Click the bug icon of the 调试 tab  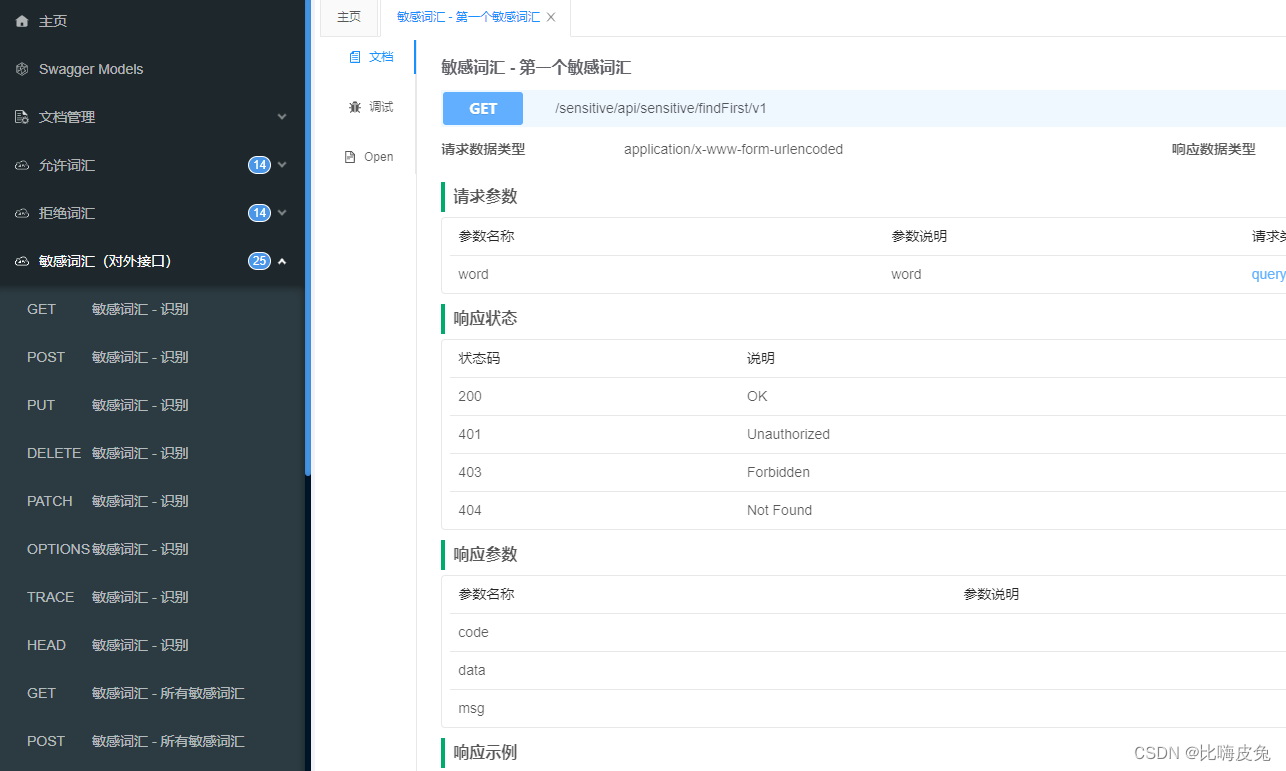(x=354, y=107)
